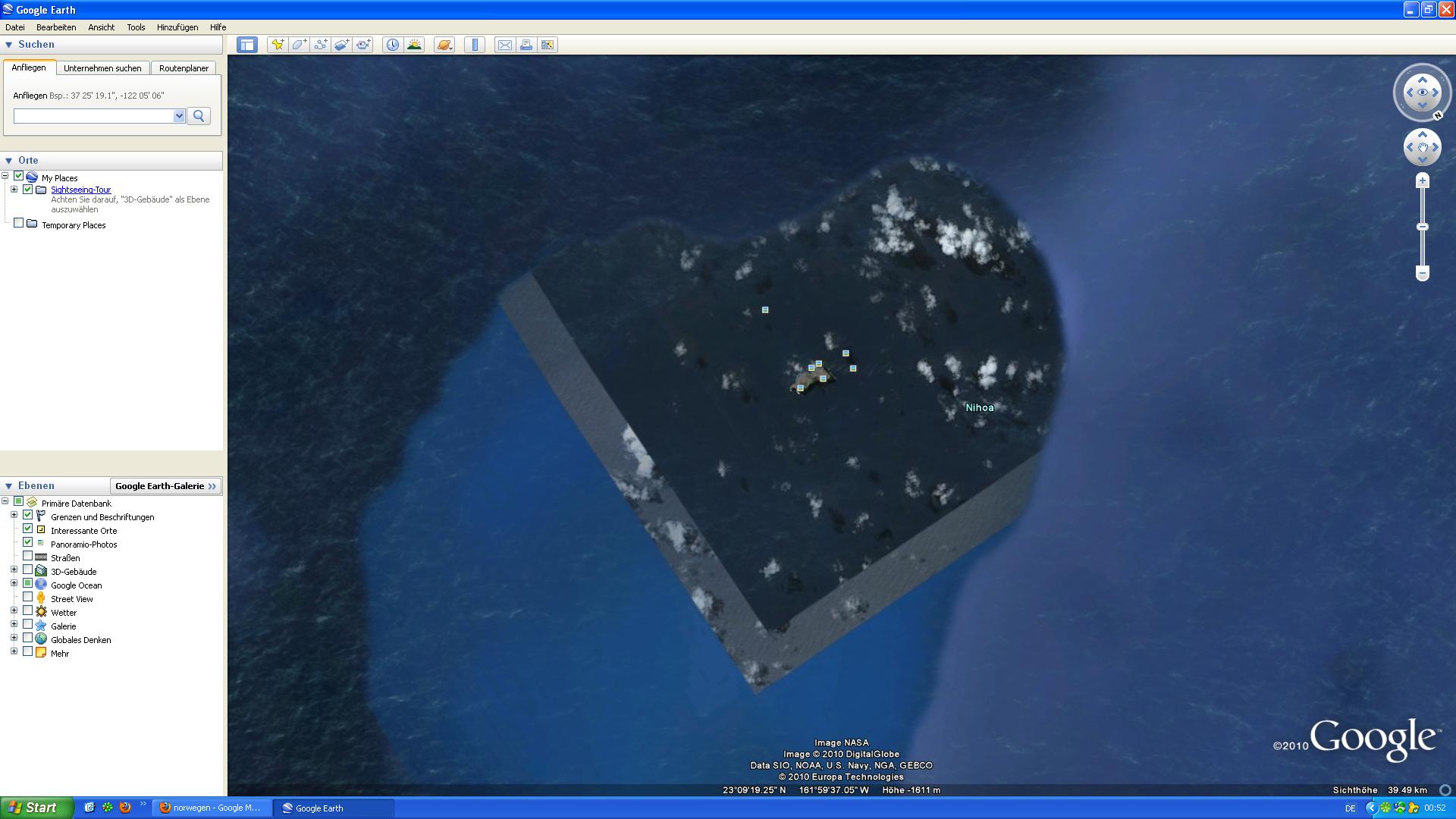Collapse the Primäre Datenbank node
Screen dimensions: 1456x819
pos(5,502)
